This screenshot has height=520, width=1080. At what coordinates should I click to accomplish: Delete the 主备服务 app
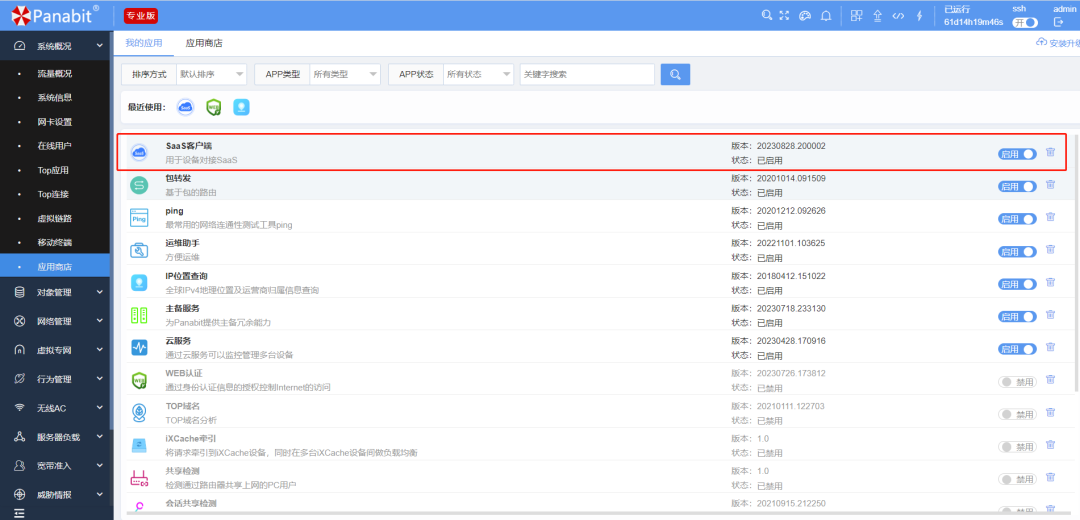tap(1050, 315)
